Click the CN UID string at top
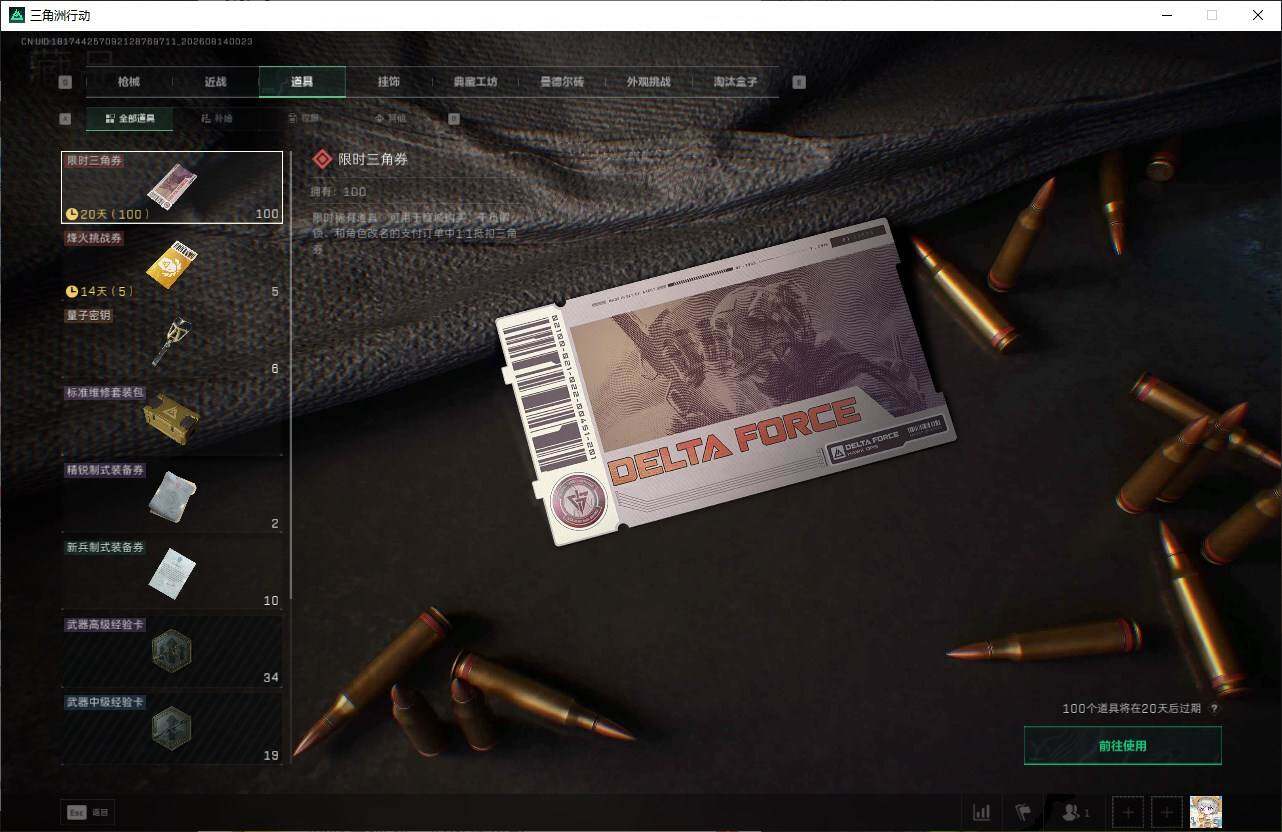This screenshot has width=1282, height=832. [x=137, y=42]
